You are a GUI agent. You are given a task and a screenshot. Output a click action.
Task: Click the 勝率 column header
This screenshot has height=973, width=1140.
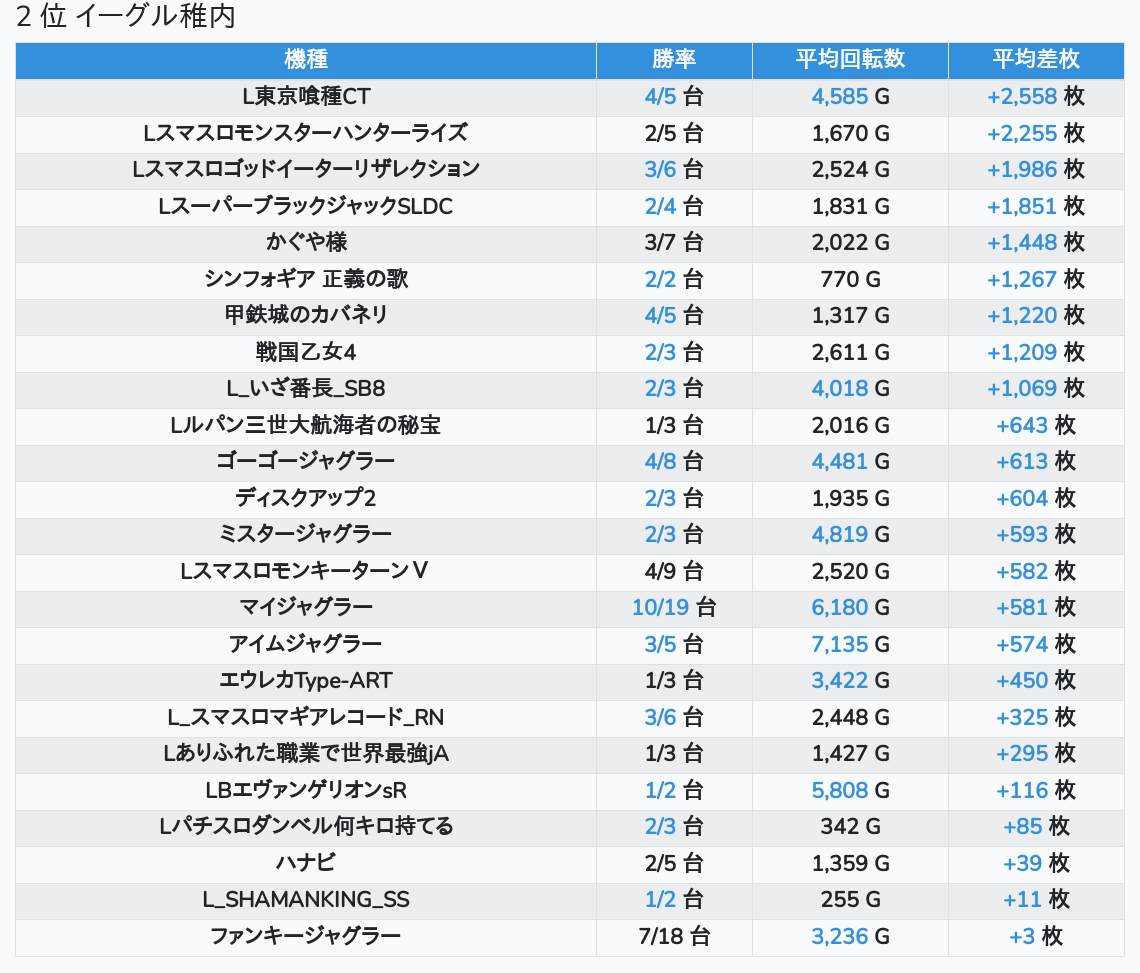(674, 59)
